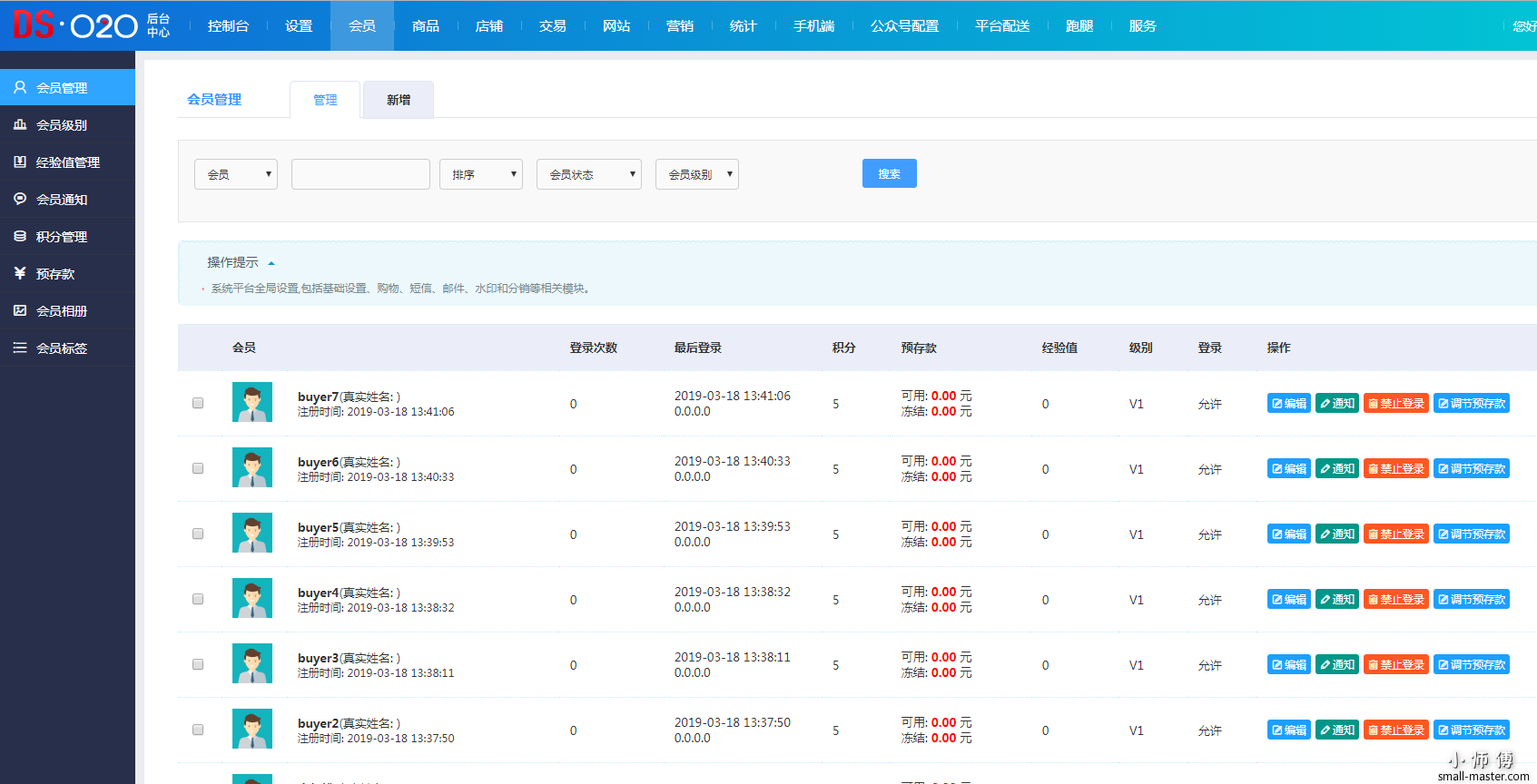Viewport: 1537px width, 784px height.
Task: Open the 网站 top menu
Action: click(616, 25)
